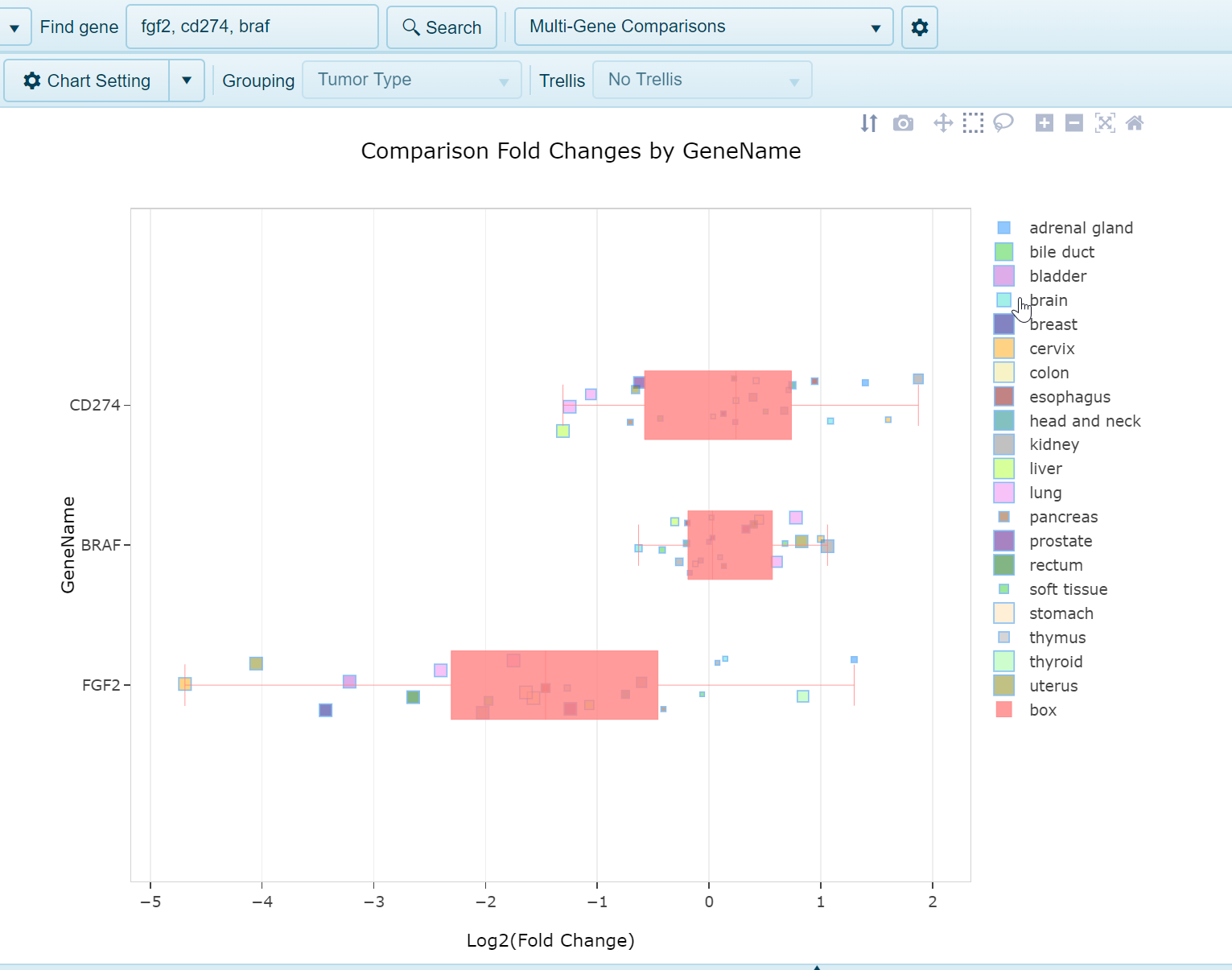
Task: Toggle breast series visibility in legend
Action: [1053, 324]
